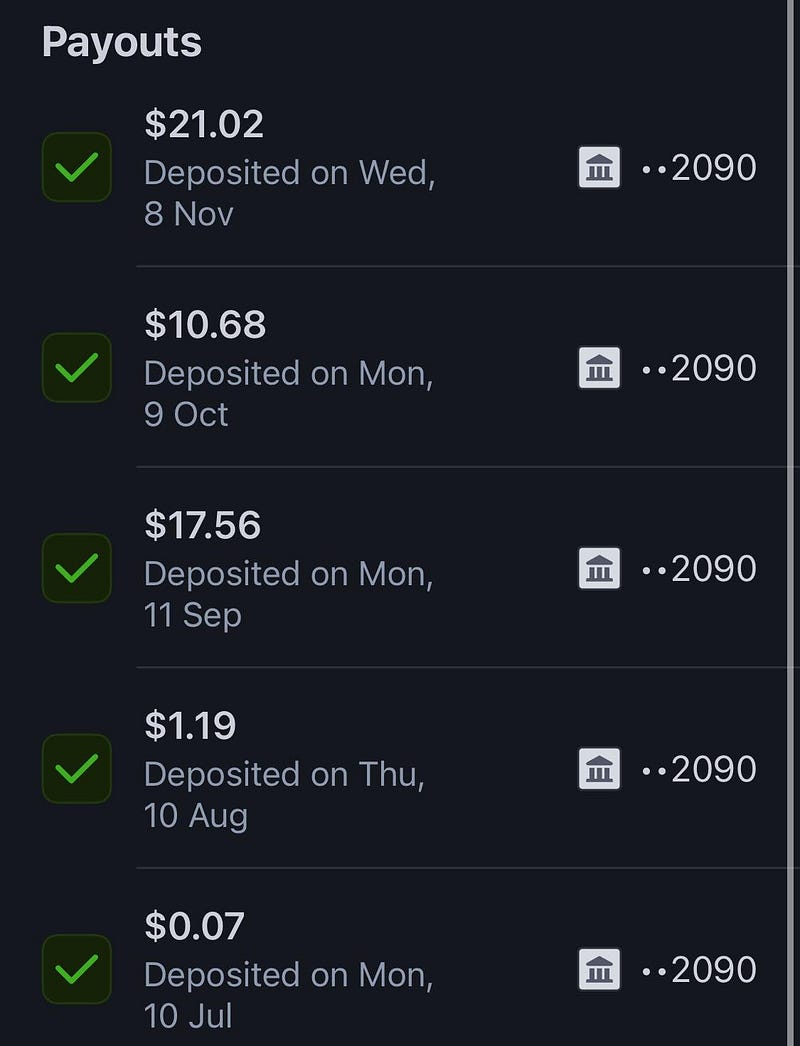Click account ending 2090 on 11 Sep payout
The width and height of the screenshot is (800, 1046).
[700, 568]
